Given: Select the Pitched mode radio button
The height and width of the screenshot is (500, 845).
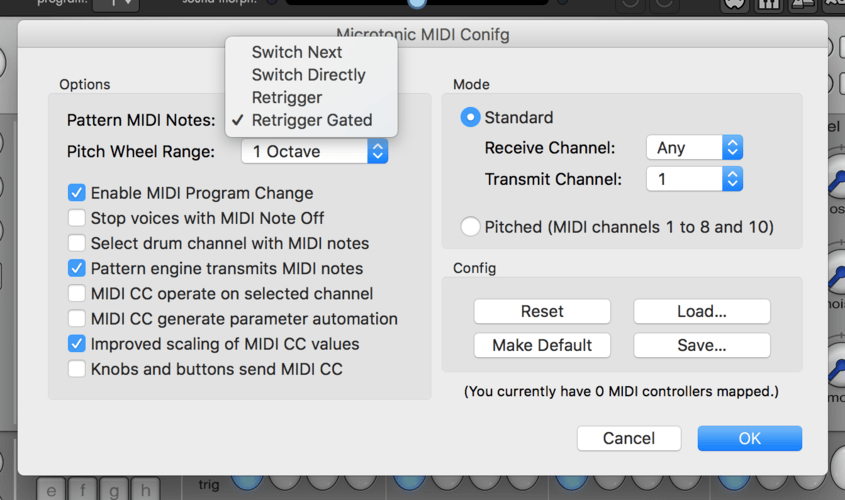Looking at the screenshot, I should [470, 227].
